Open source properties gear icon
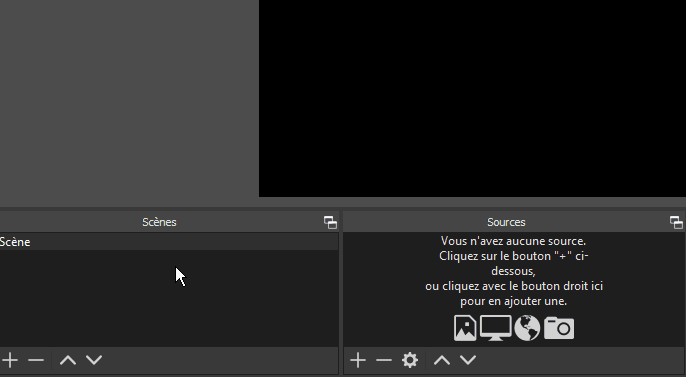The width and height of the screenshot is (686, 377). tap(410, 360)
